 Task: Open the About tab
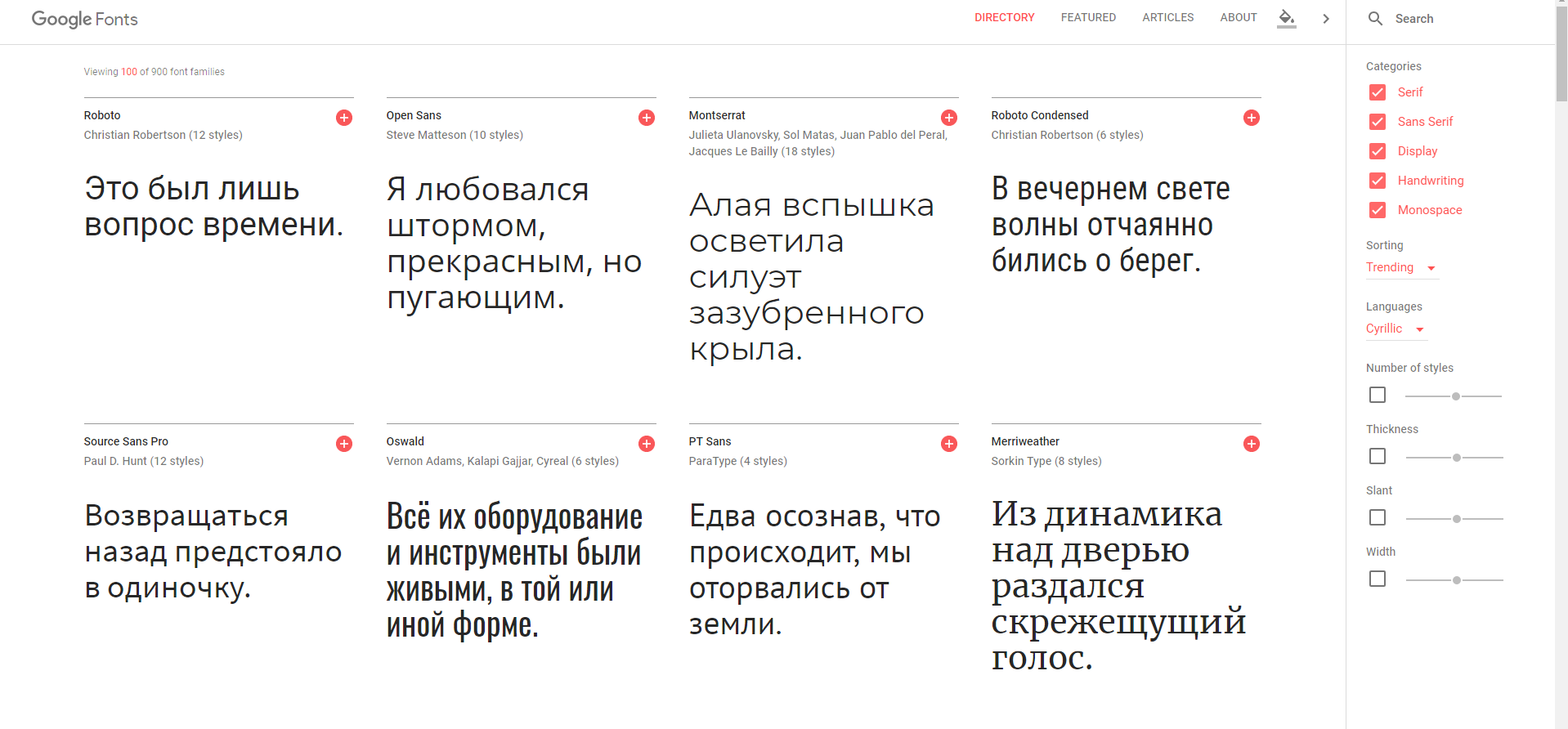1239,18
